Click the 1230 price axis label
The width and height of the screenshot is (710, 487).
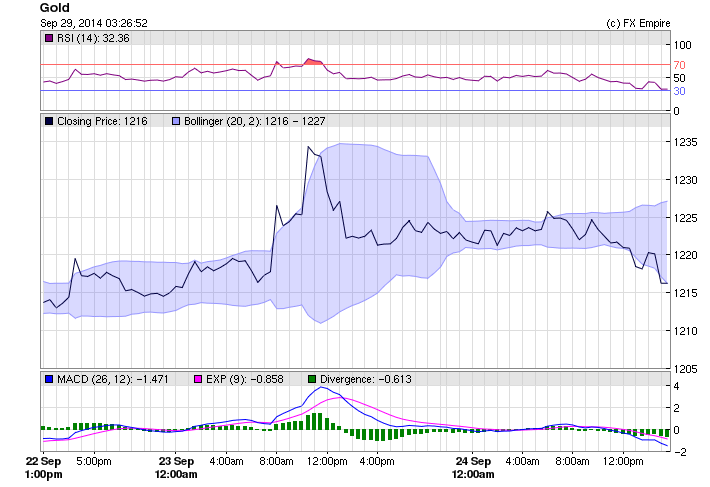(x=685, y=180)
